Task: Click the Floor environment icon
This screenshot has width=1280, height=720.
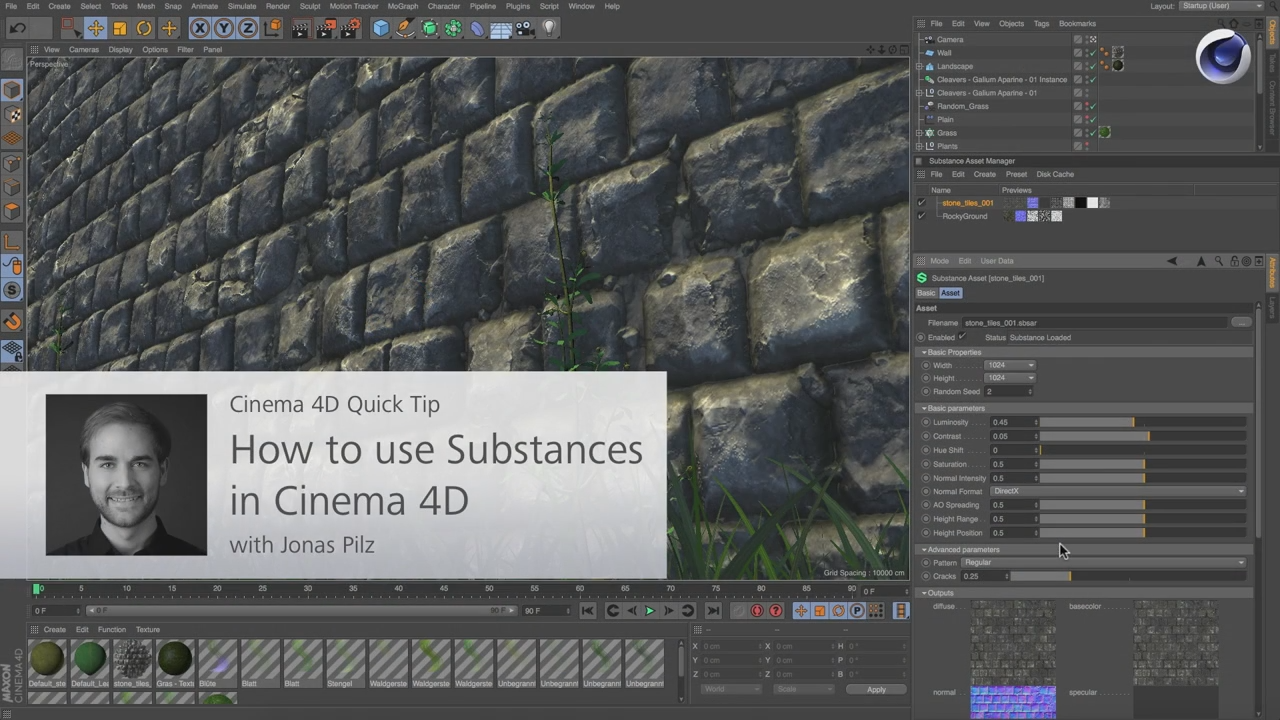Action: coord(501,28)
